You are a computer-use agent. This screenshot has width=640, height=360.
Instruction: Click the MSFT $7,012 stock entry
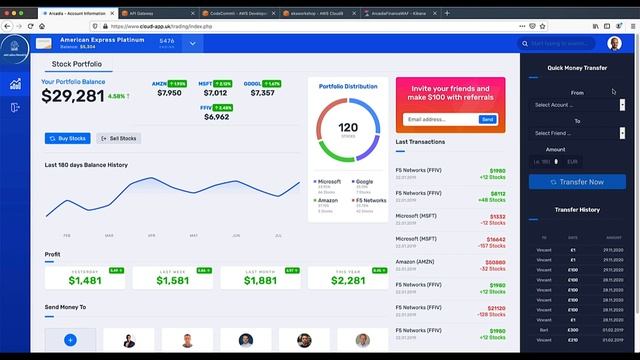[215, 89]
